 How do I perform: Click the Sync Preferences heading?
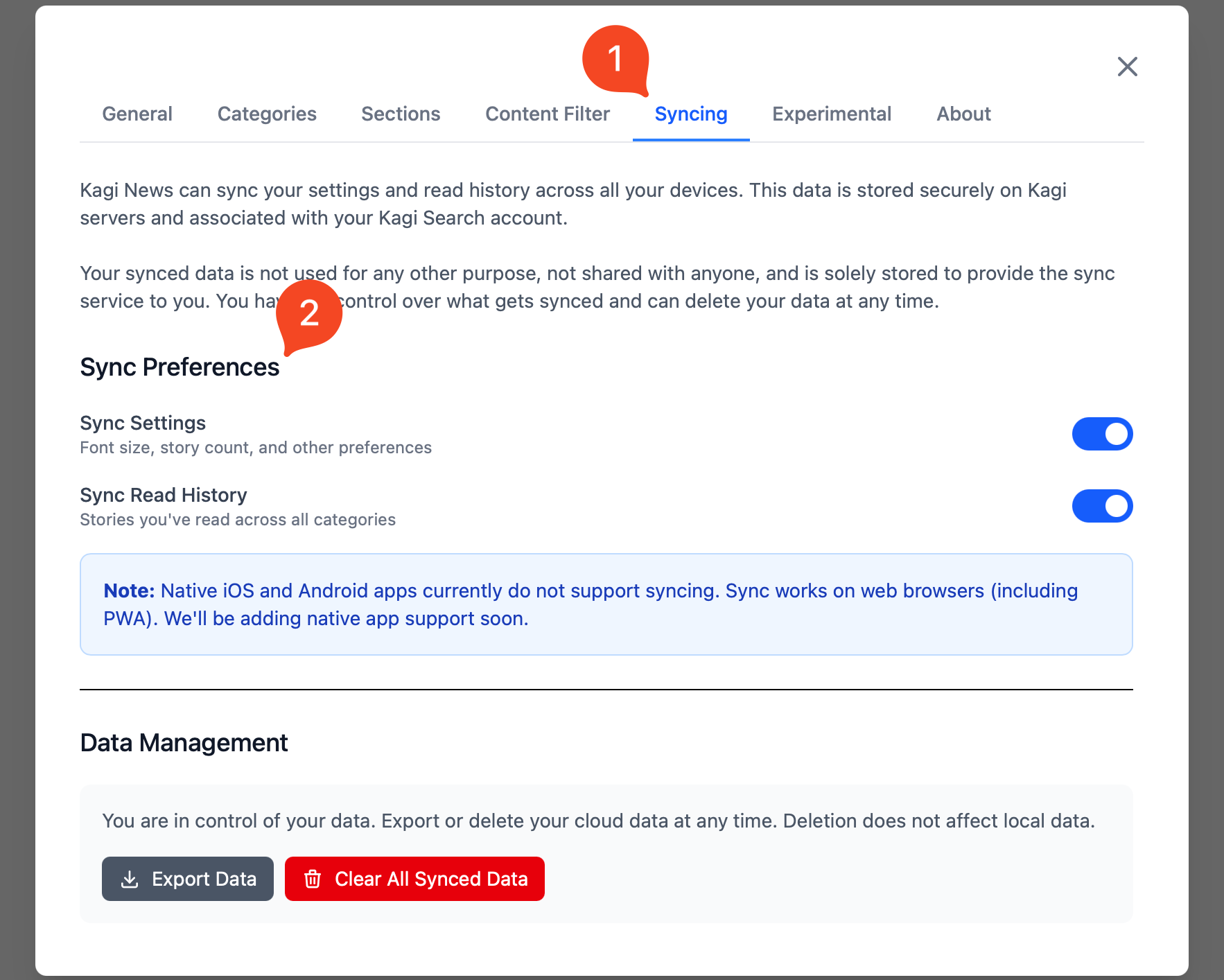(180, 367)
